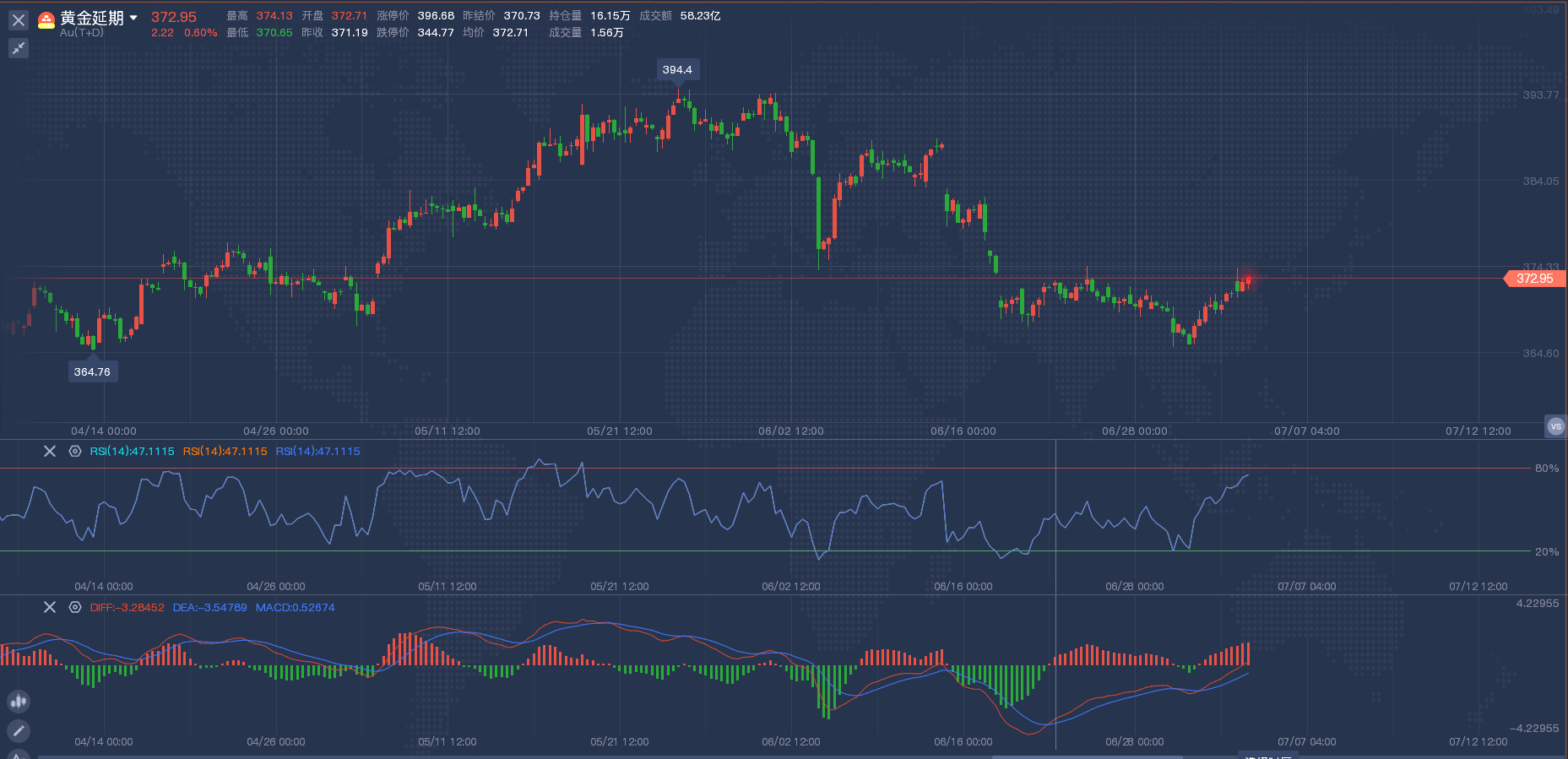Open RSI indicator settings gear

point(75,452)
